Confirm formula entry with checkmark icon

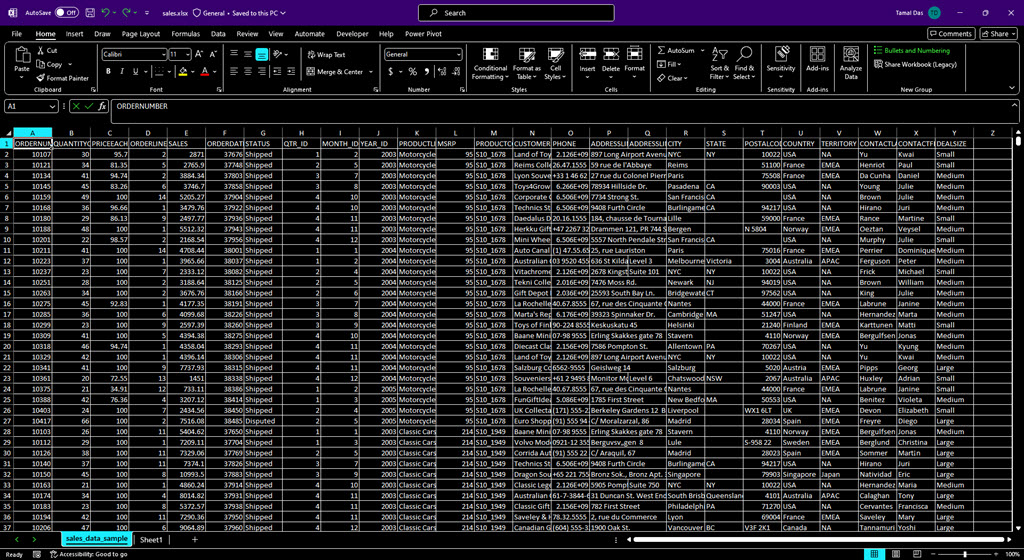[x=89, y=106]
